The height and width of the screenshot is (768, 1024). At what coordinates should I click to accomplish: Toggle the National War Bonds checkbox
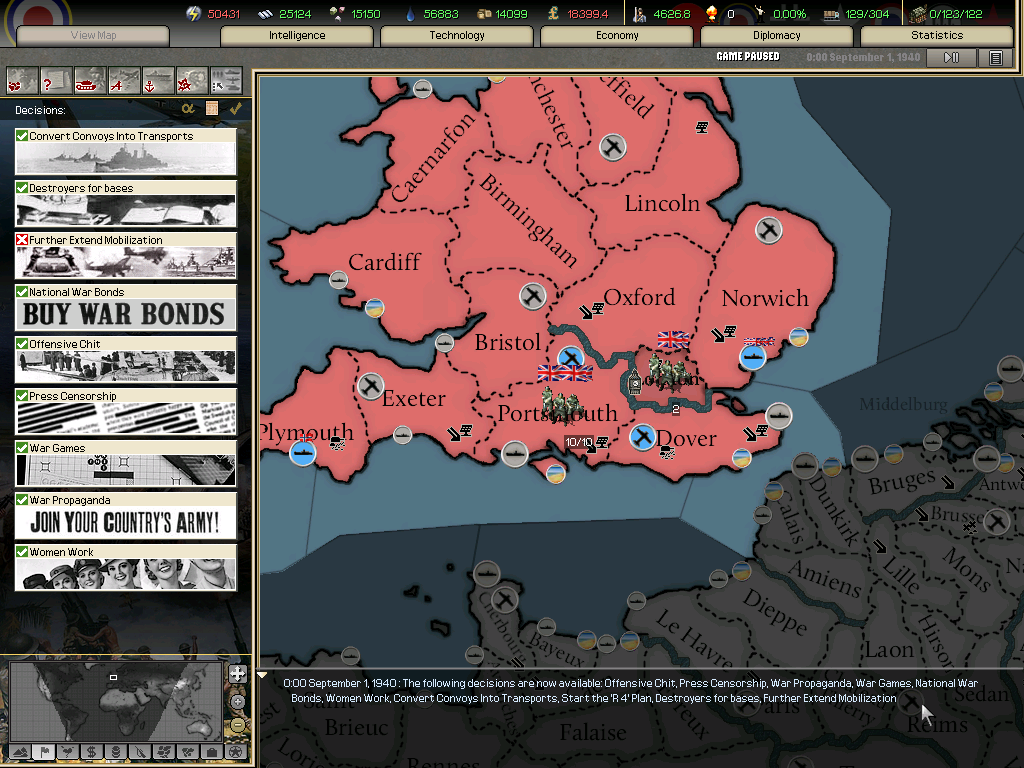pyautogui.click(x=22, y=291)
